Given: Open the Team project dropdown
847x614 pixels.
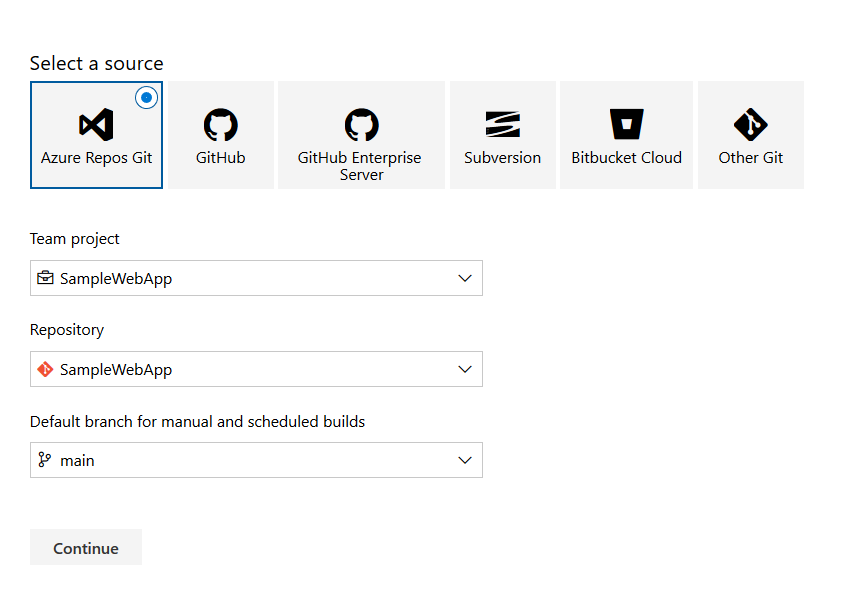Looking at the screenshot, I should [x=256, y=278].
